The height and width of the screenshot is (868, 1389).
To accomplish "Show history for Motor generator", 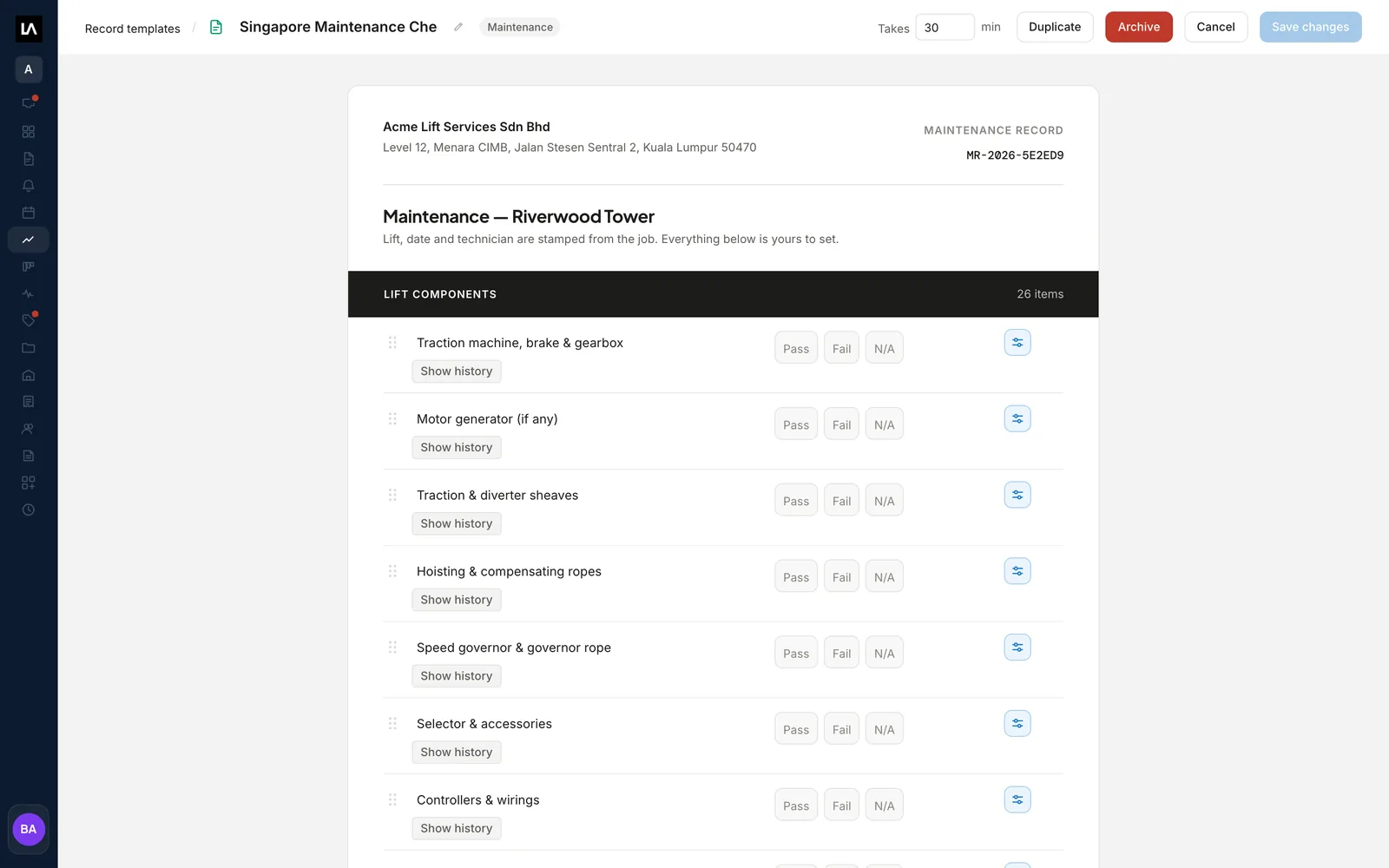I will (457, 448).
